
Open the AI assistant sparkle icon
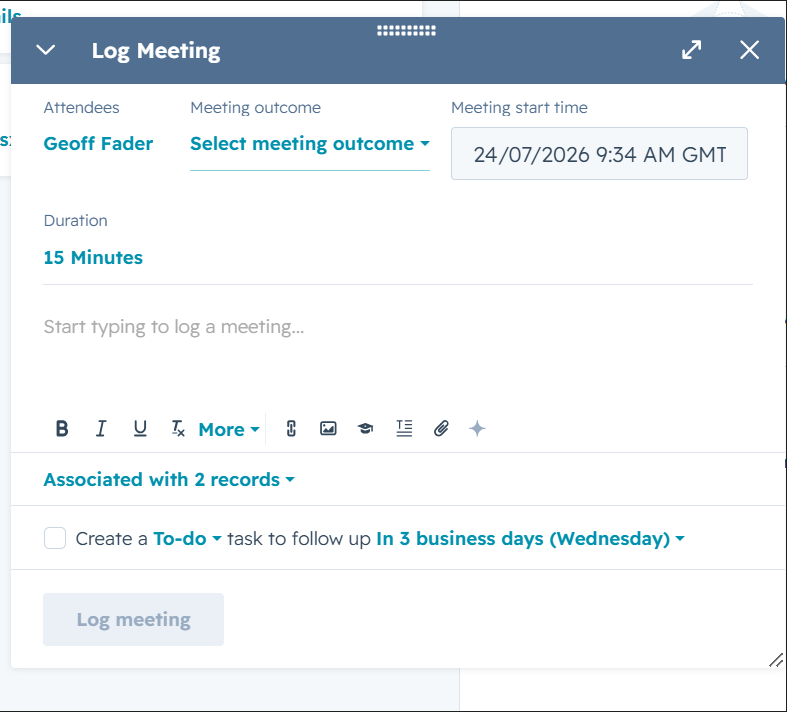coord(477,429)
